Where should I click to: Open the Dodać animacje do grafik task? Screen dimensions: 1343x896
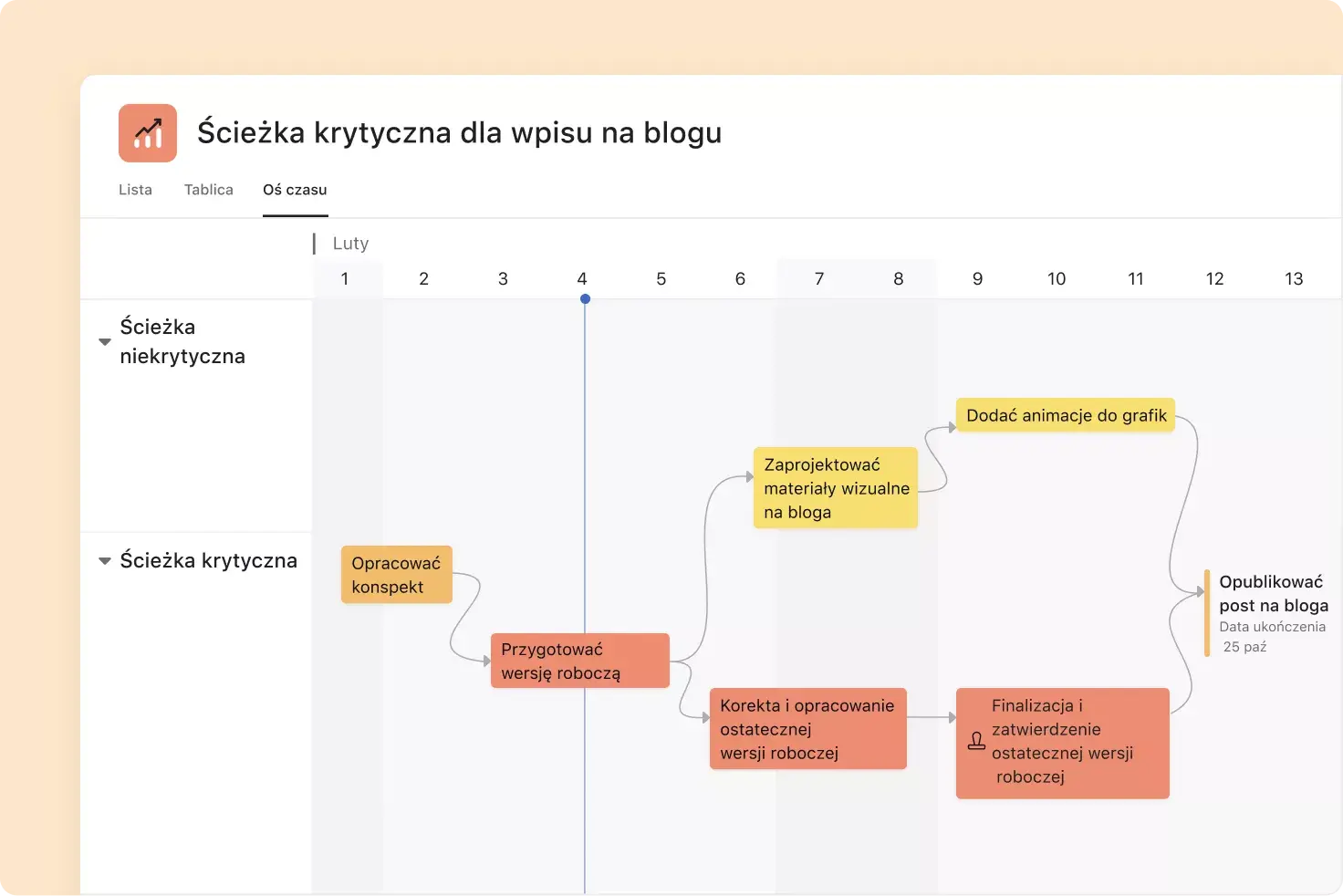click(1066, 415)
